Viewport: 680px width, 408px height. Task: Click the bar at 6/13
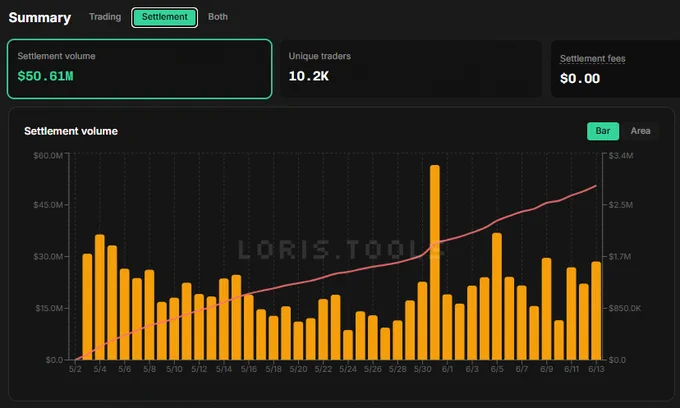(x=596, y=310)
